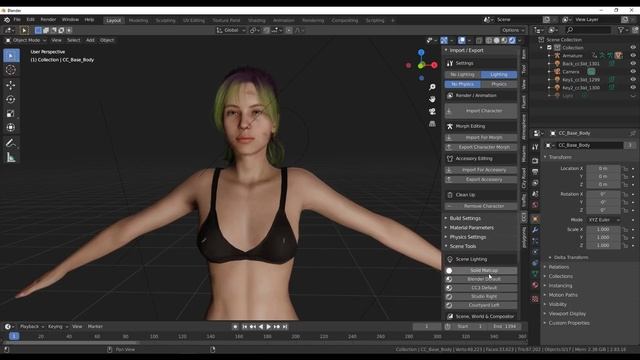640x360 pixels.
Task: Open the Material properties tab
Action: click(535, 285)
